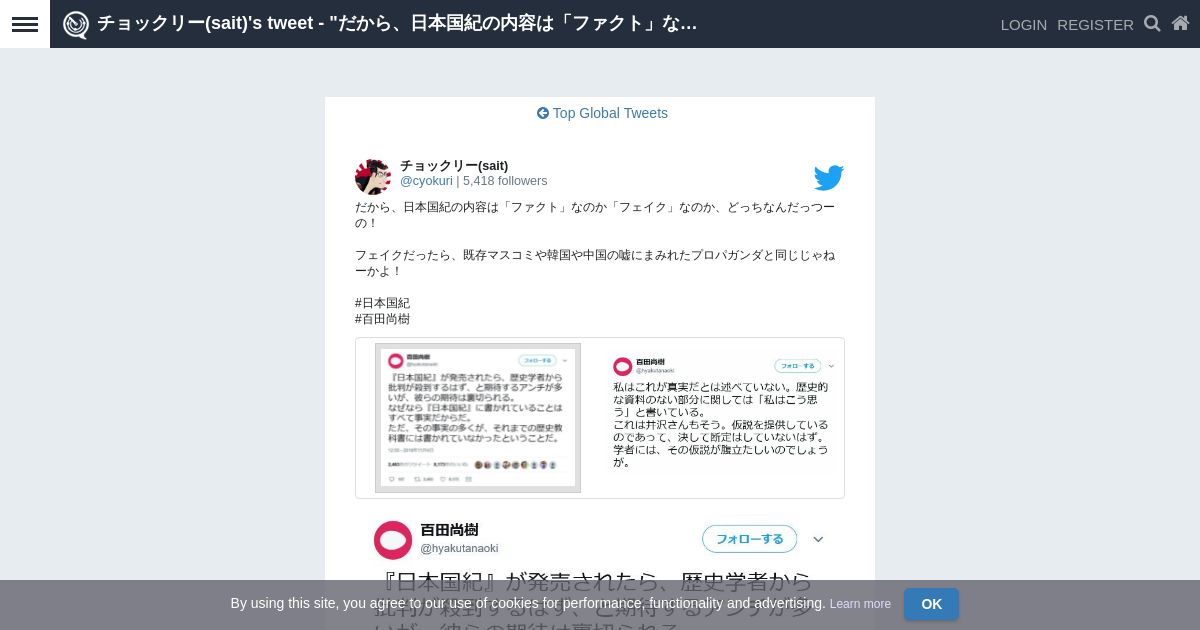Click the LOGIN link
The width and height of the screenshot is (1200, 630).
tap(1024, 25)
